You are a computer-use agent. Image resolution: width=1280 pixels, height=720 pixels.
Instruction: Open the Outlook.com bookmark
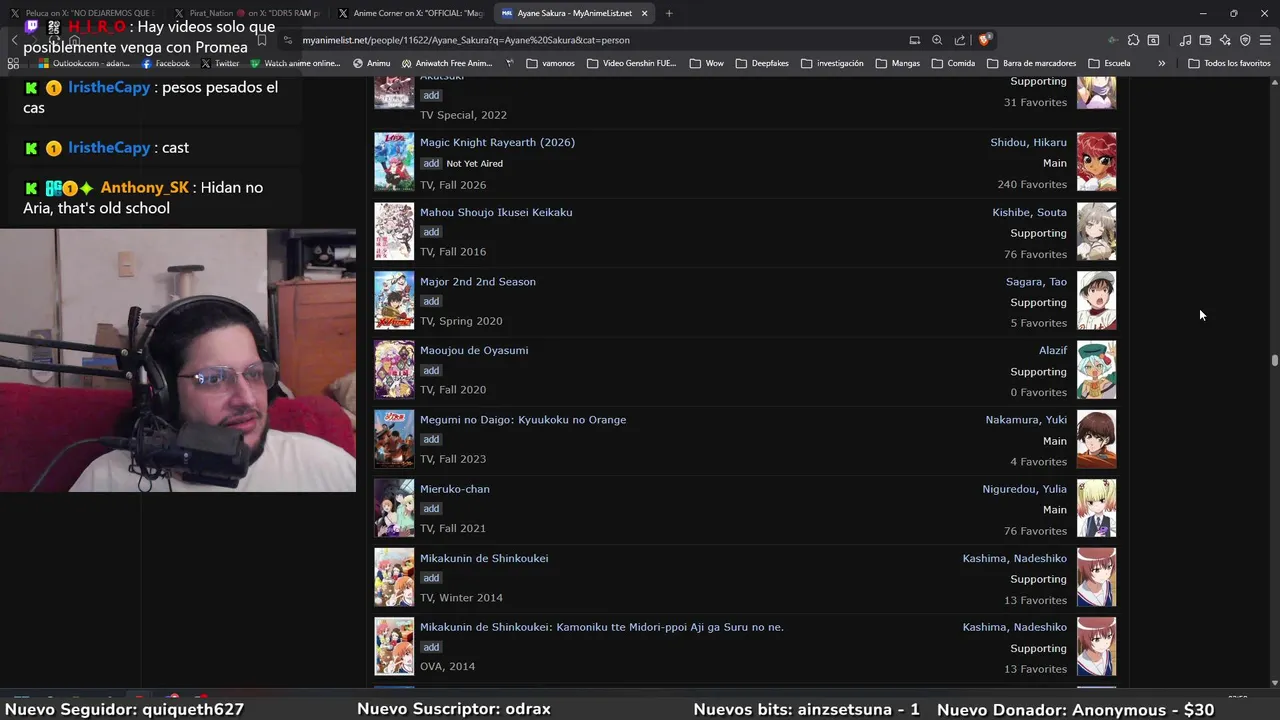(84, 63)
